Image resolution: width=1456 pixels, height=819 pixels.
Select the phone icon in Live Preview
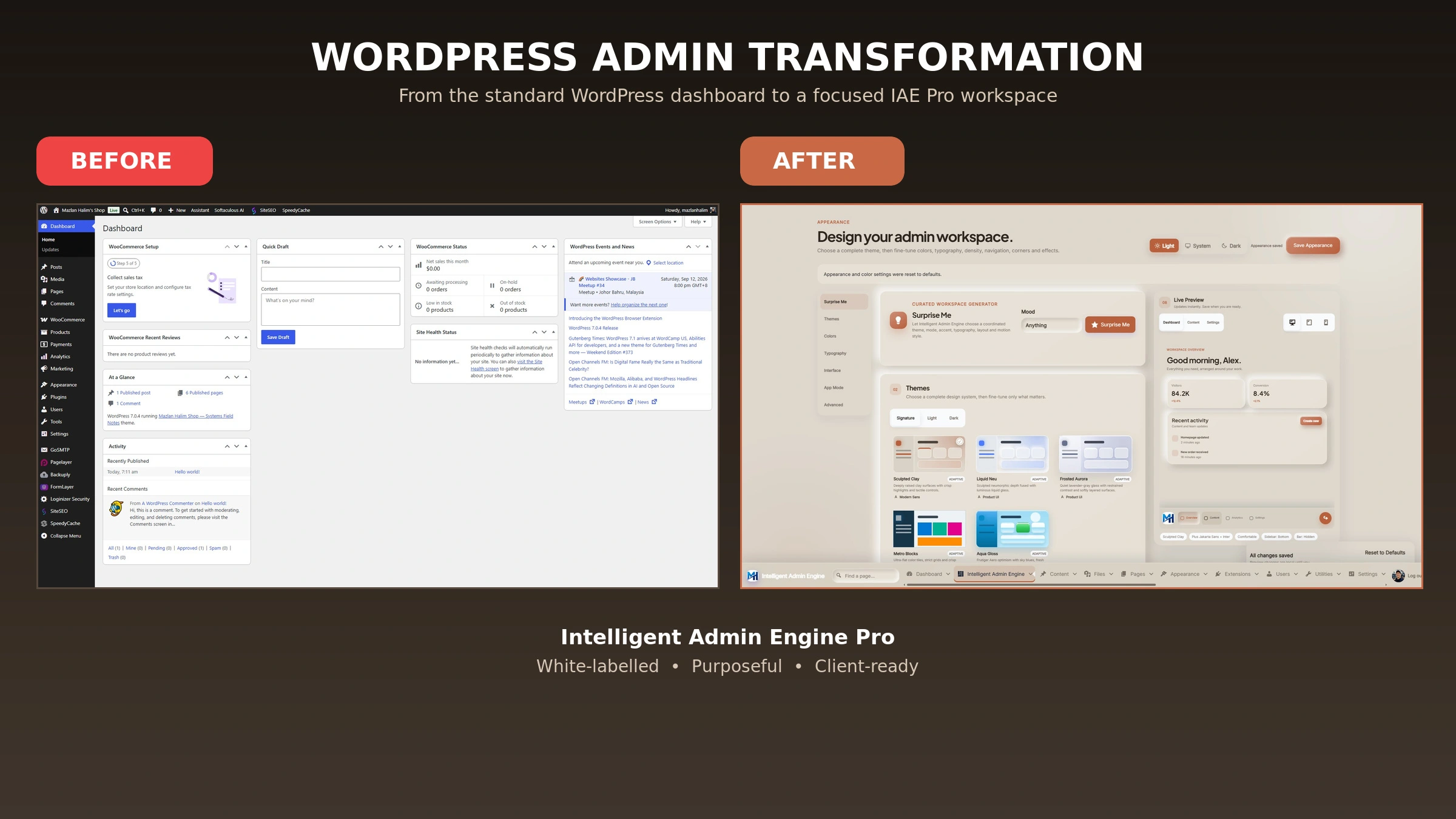pyautogui.click(x=1326, y=322)
